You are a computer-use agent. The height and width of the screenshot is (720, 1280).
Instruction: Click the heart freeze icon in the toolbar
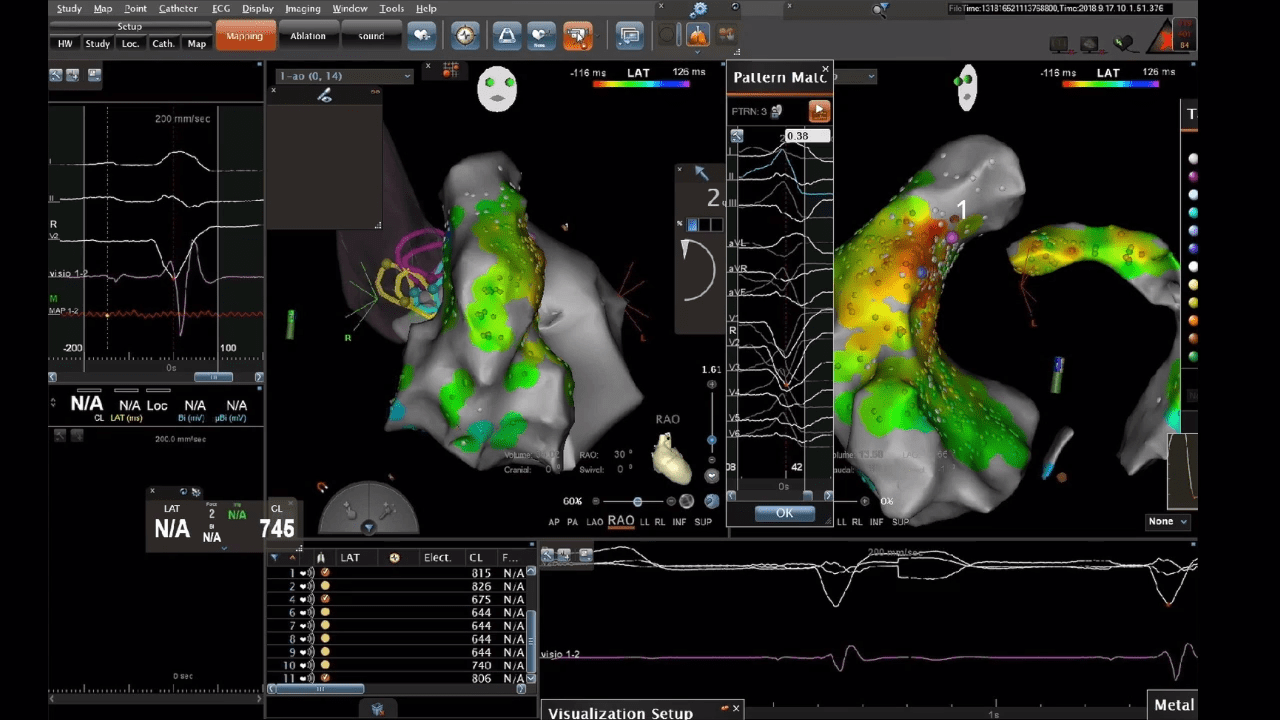click(x=542, y=36)
